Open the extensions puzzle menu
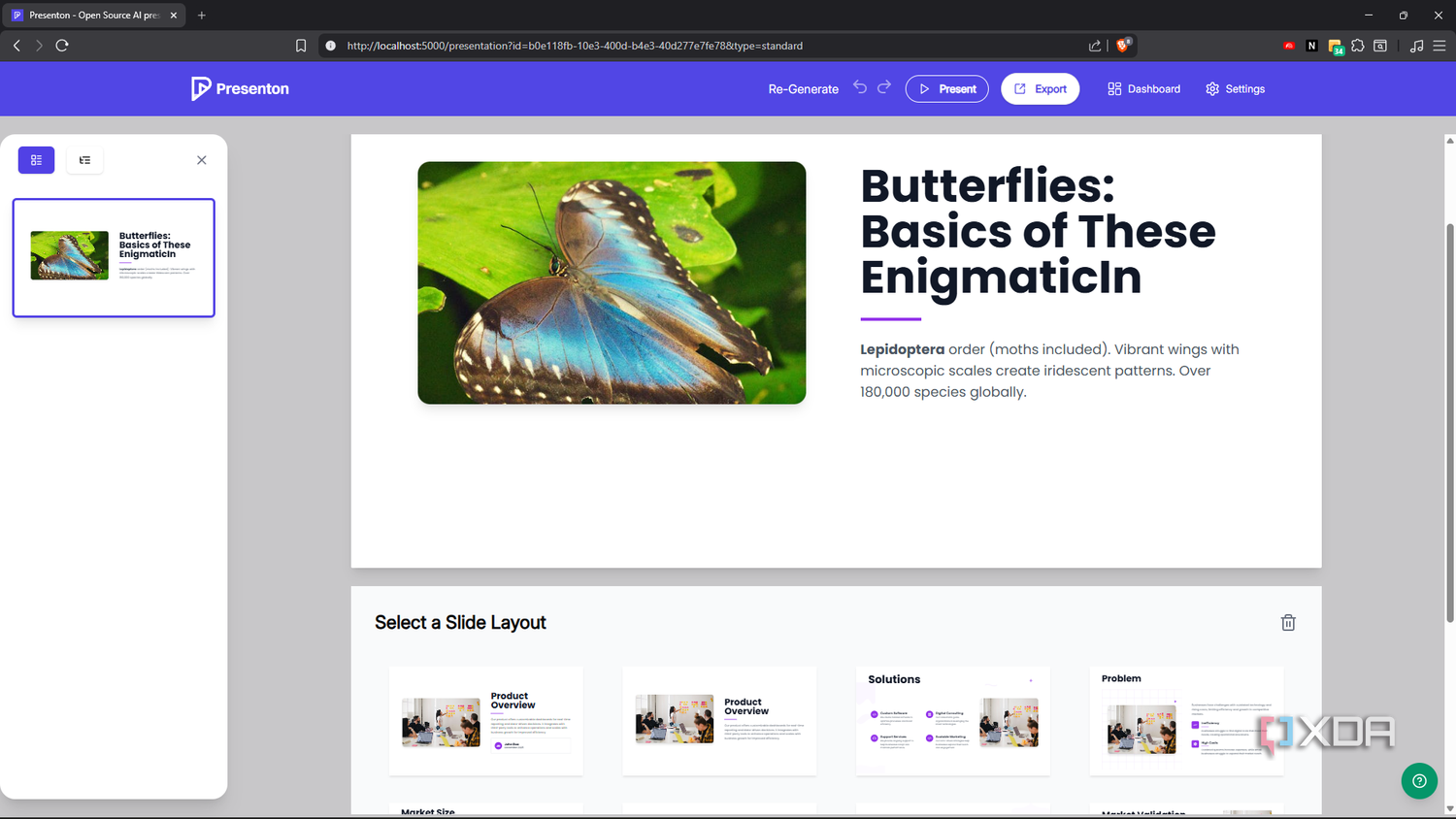 click(1357, 46)
